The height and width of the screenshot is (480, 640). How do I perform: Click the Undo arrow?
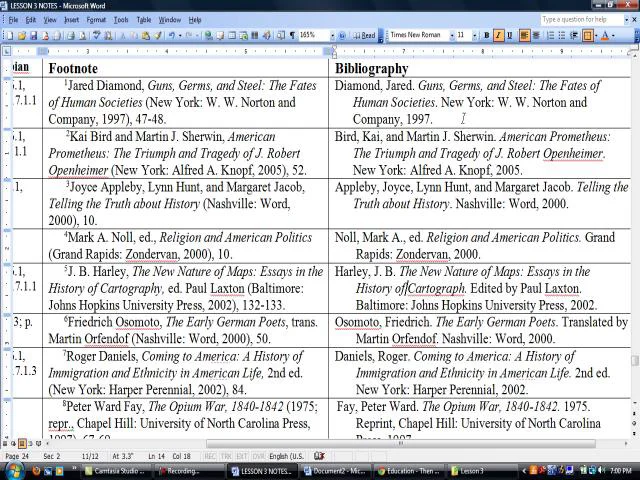pos(172,36)
